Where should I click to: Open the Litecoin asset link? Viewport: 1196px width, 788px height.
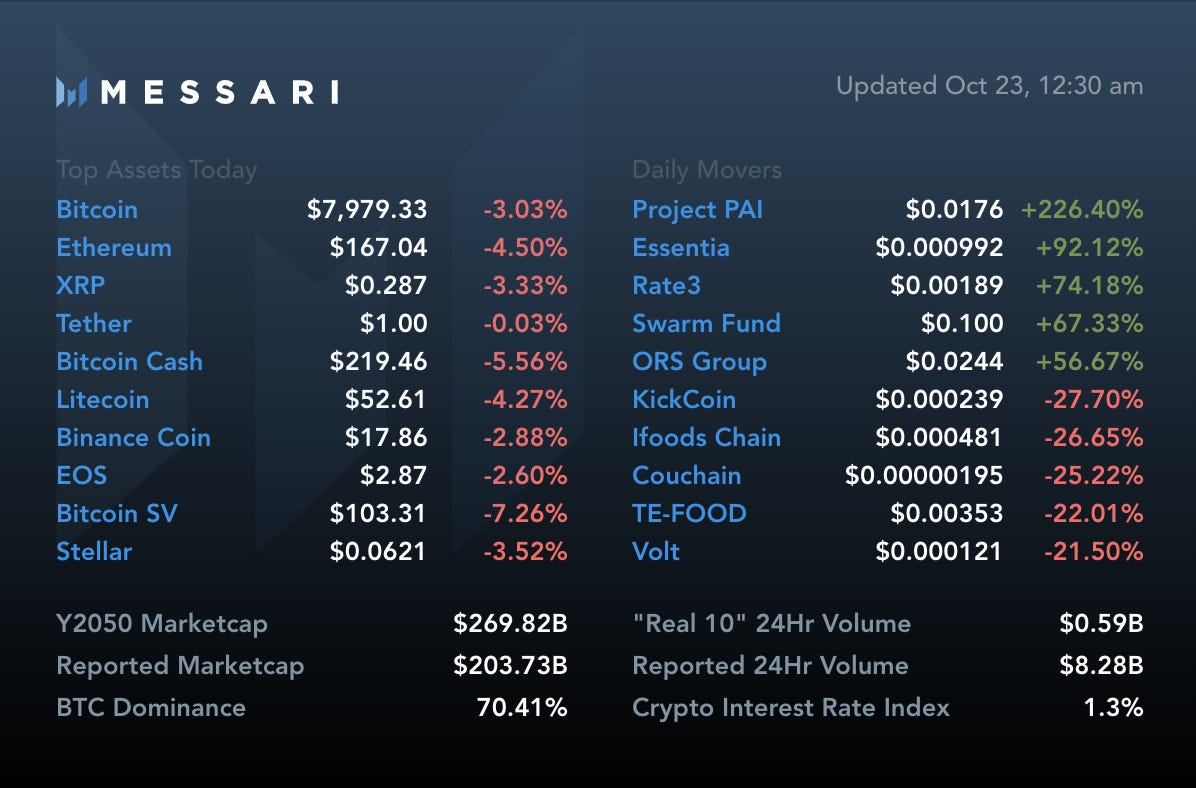click(103, 400)
